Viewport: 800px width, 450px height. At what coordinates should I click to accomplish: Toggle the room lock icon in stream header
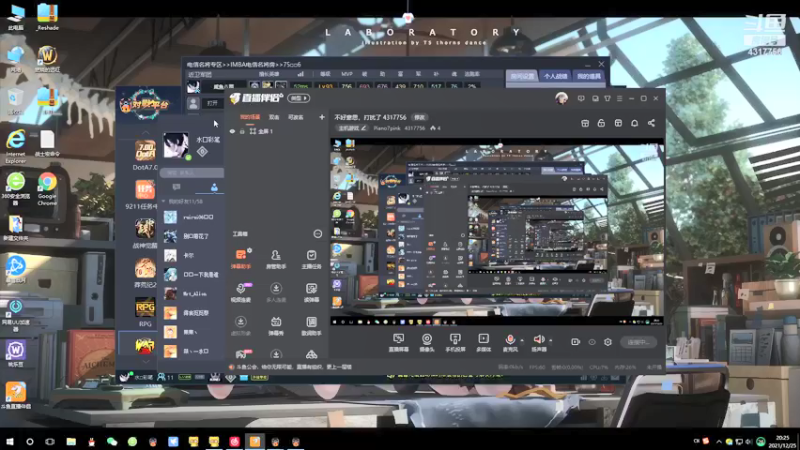[601, 123]
